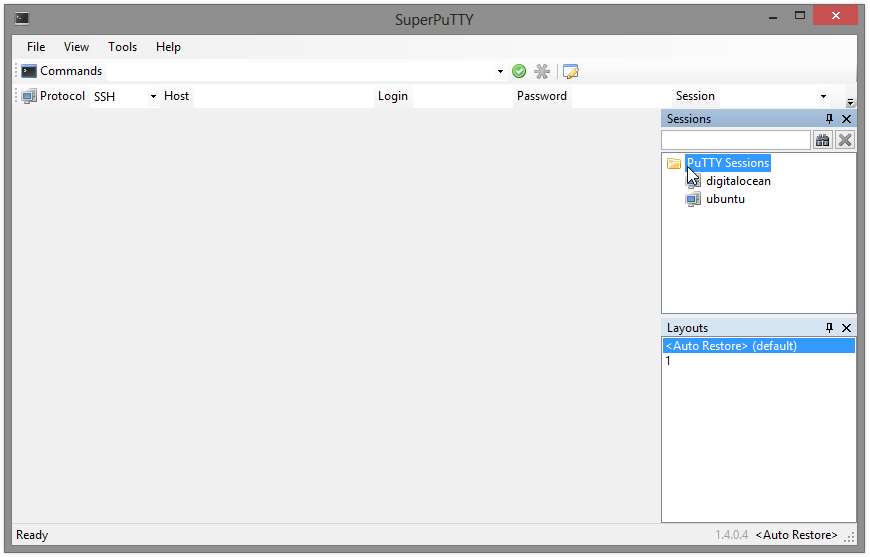The image size is (870, 557).
Task: Select the digitalocean session
Action: (738, 181)
